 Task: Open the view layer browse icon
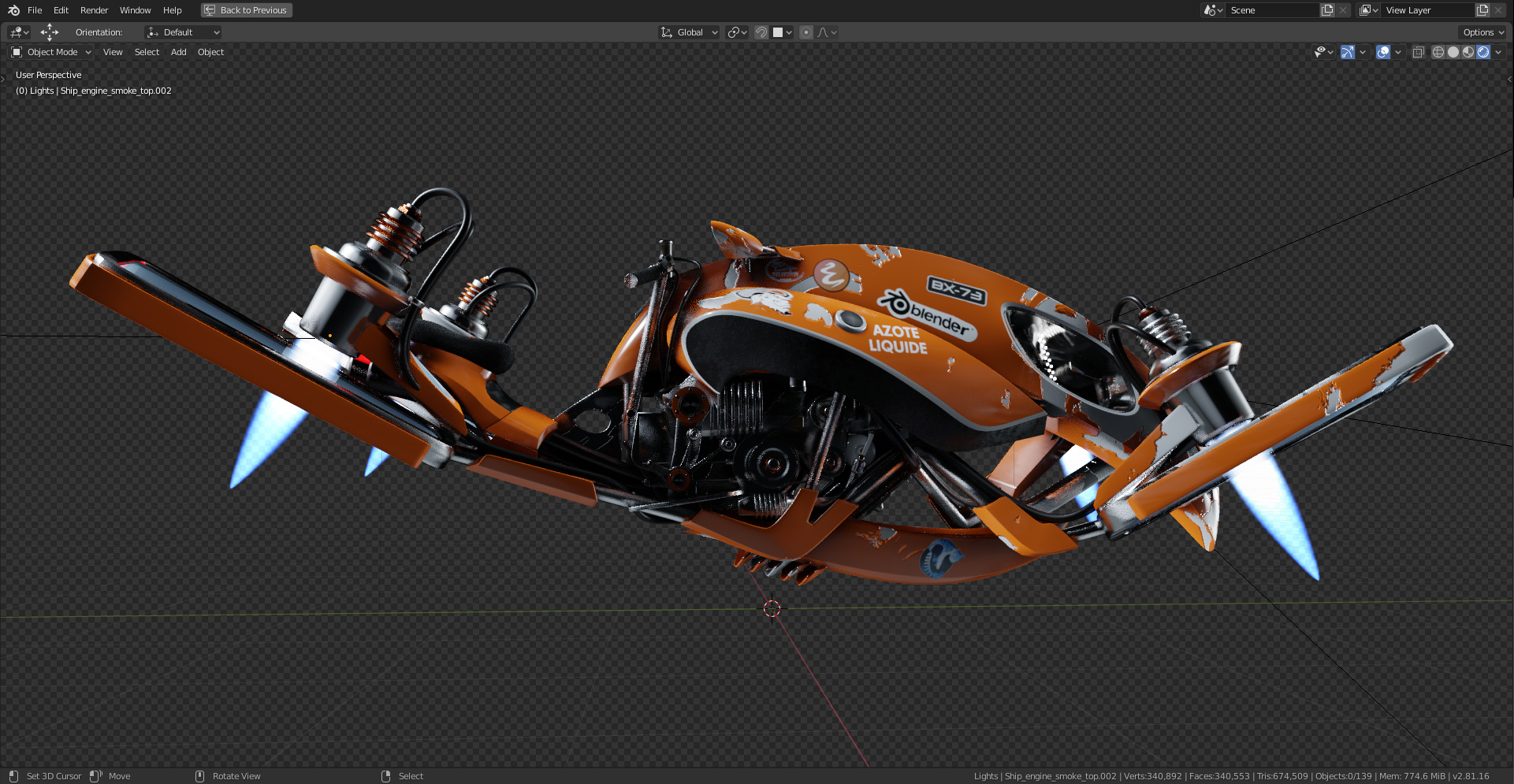coord(1368,10)
